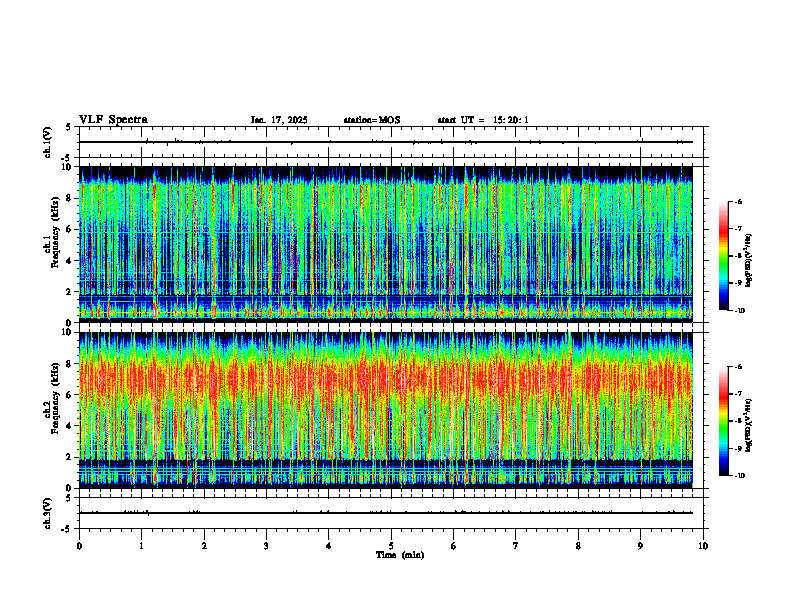
Task: Click the ch.2 color scale bar
Action: pos(723,421)
